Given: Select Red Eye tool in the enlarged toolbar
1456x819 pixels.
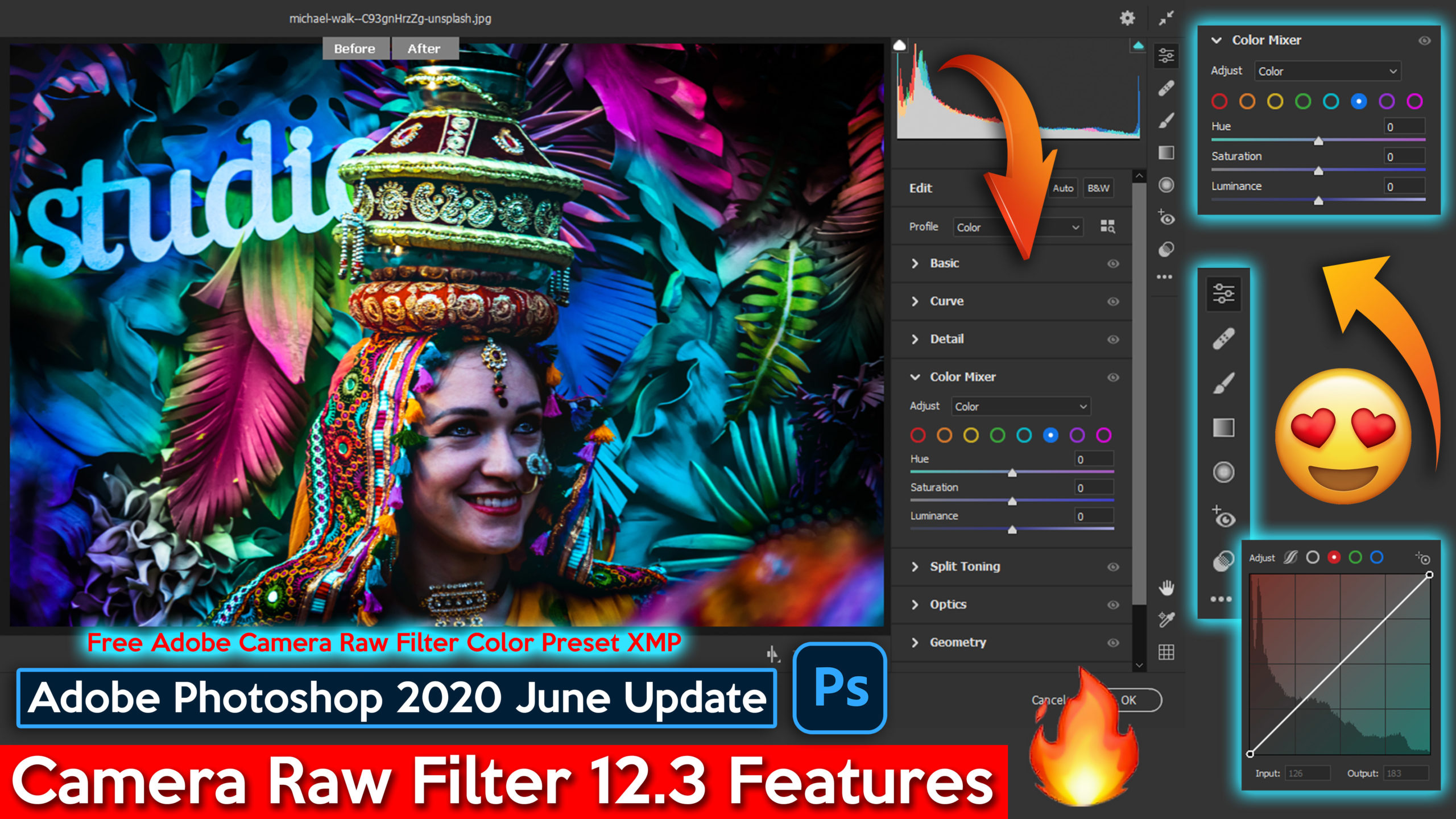Looking at the screenshot, I should (1223, 516).
